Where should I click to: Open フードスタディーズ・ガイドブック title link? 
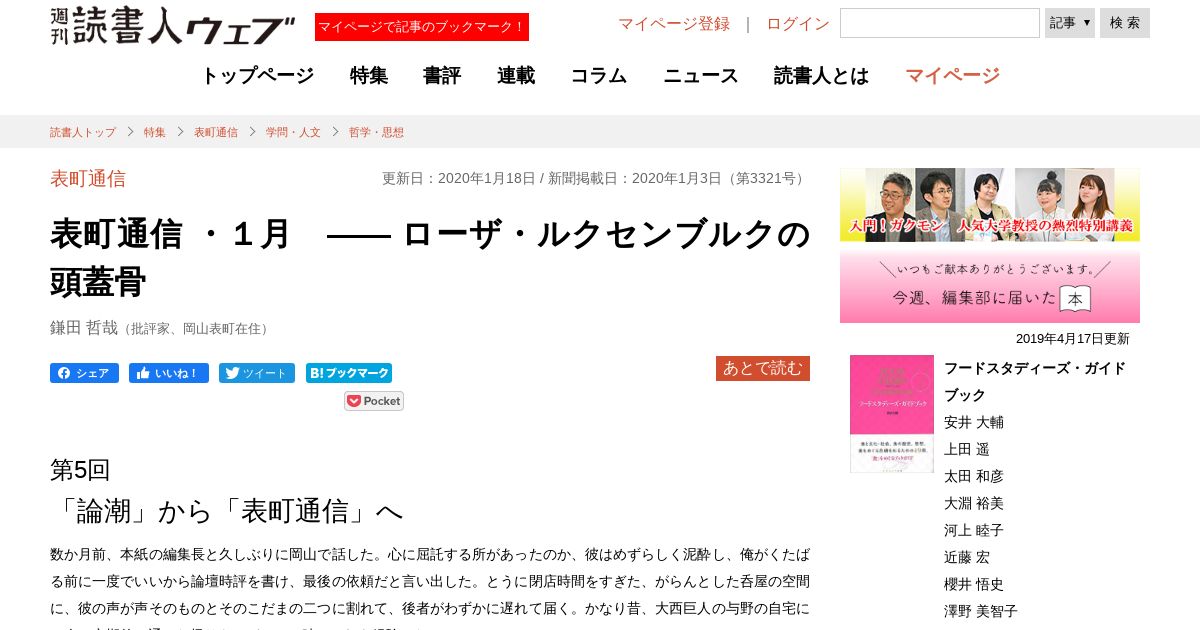click(x=1035, y=381)
